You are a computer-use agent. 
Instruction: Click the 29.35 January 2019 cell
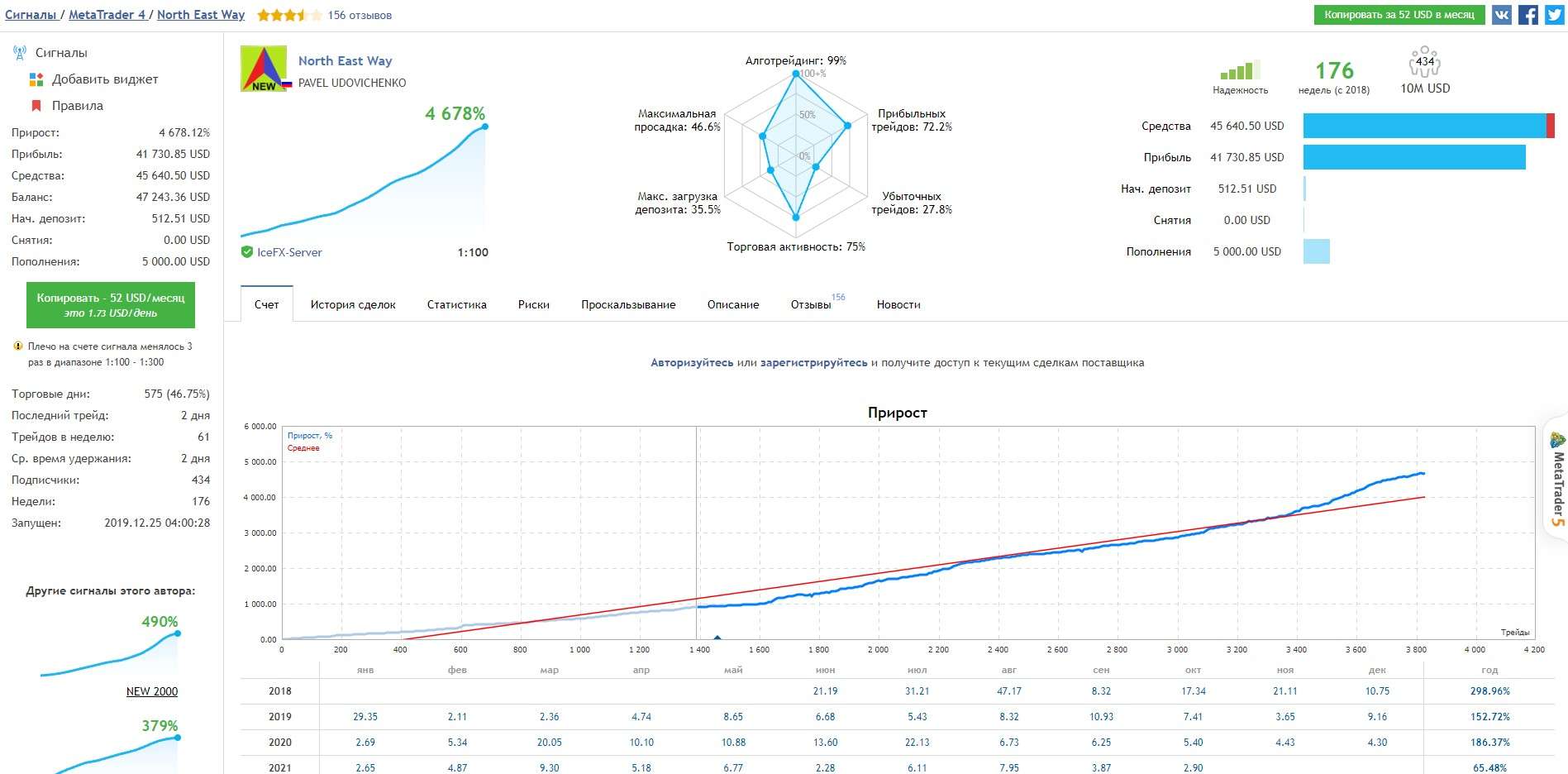coord(365,717)
